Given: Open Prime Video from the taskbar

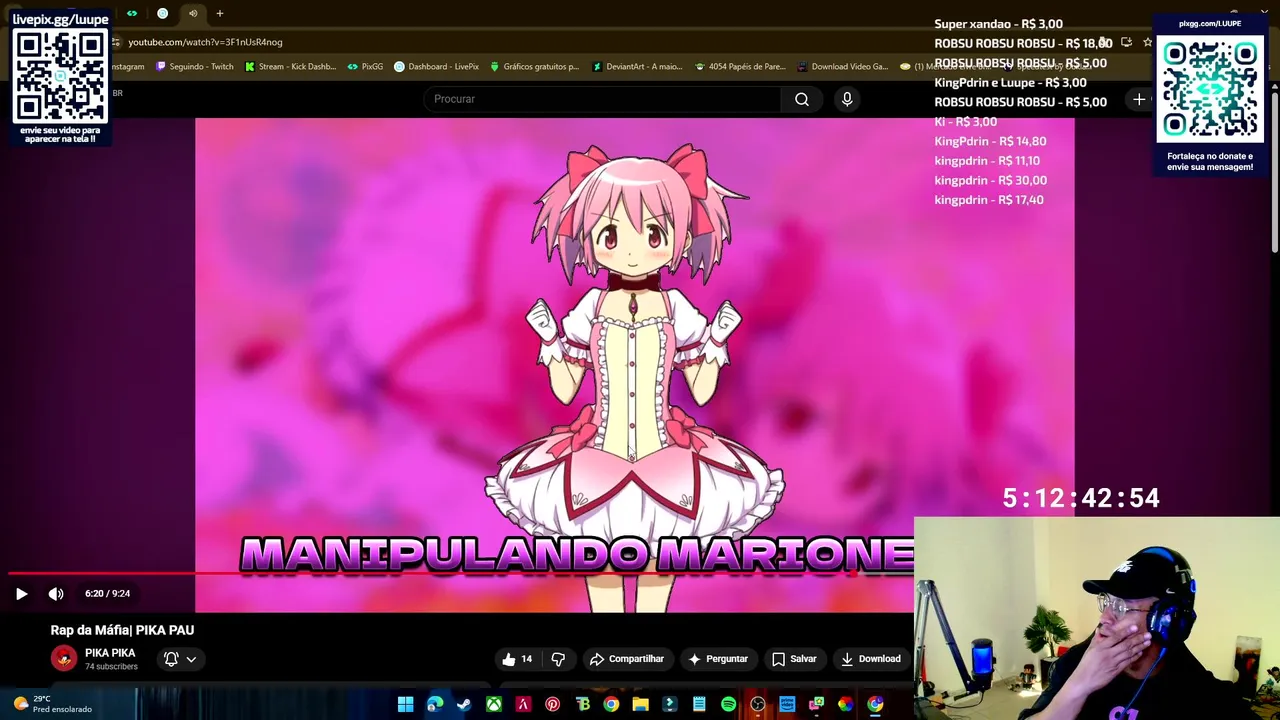Looking at the screenshot, I should [x=787, y=705].
